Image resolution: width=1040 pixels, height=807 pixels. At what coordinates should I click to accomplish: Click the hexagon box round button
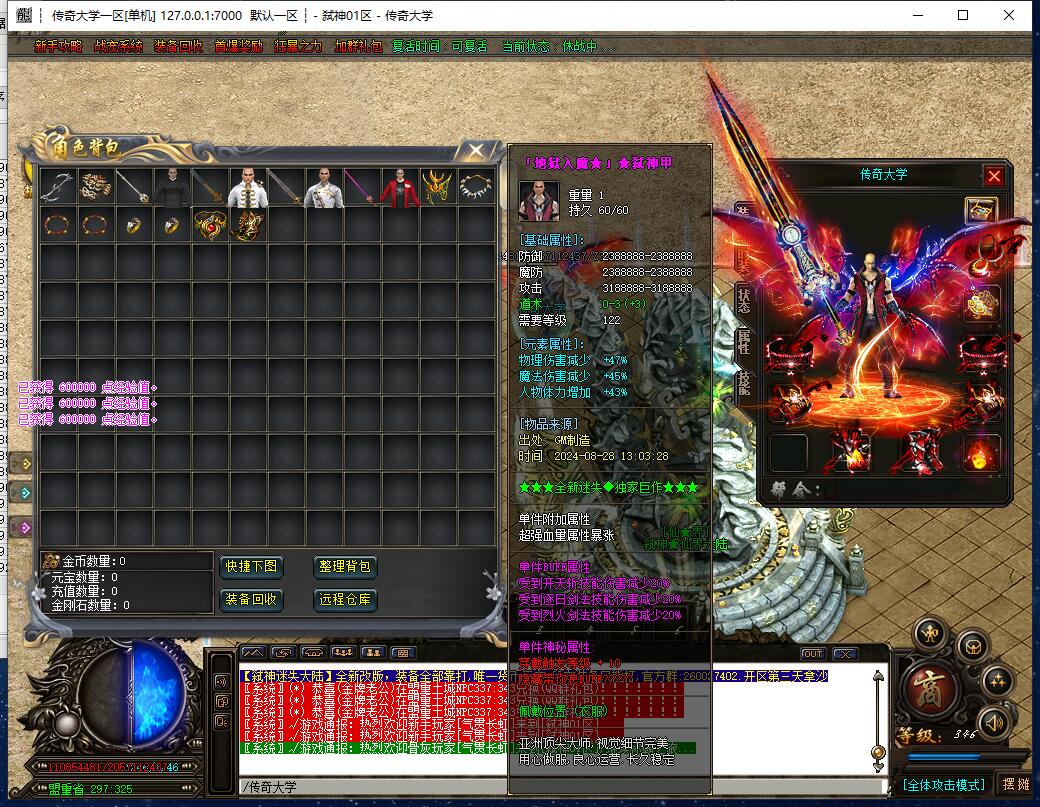pyautogui.click(x=973, y=646)
